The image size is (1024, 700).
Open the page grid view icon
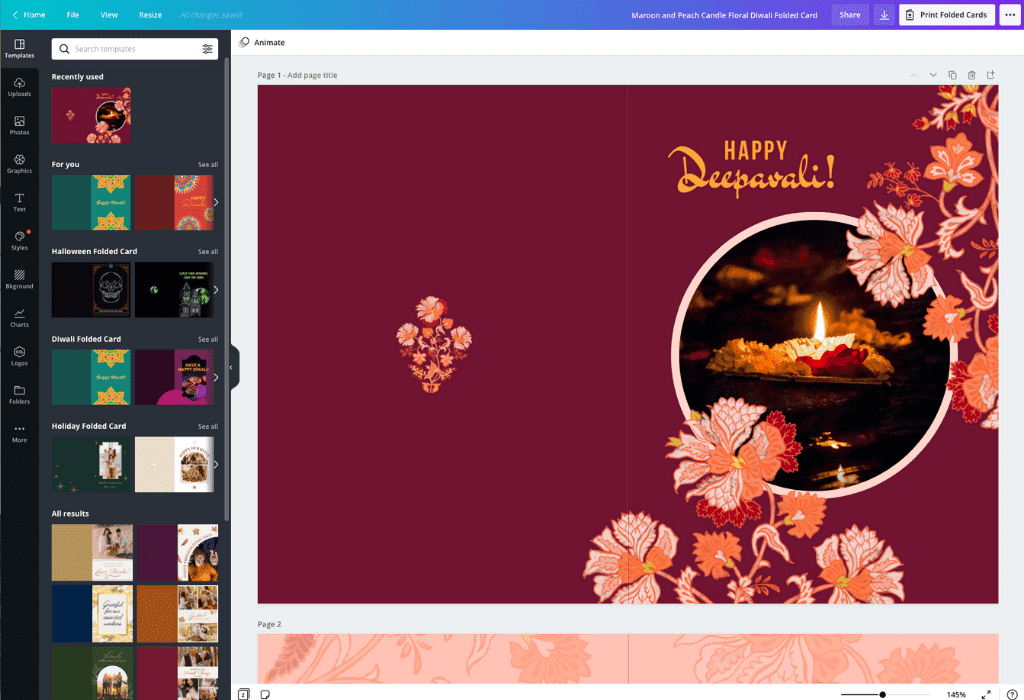point(244,694)
